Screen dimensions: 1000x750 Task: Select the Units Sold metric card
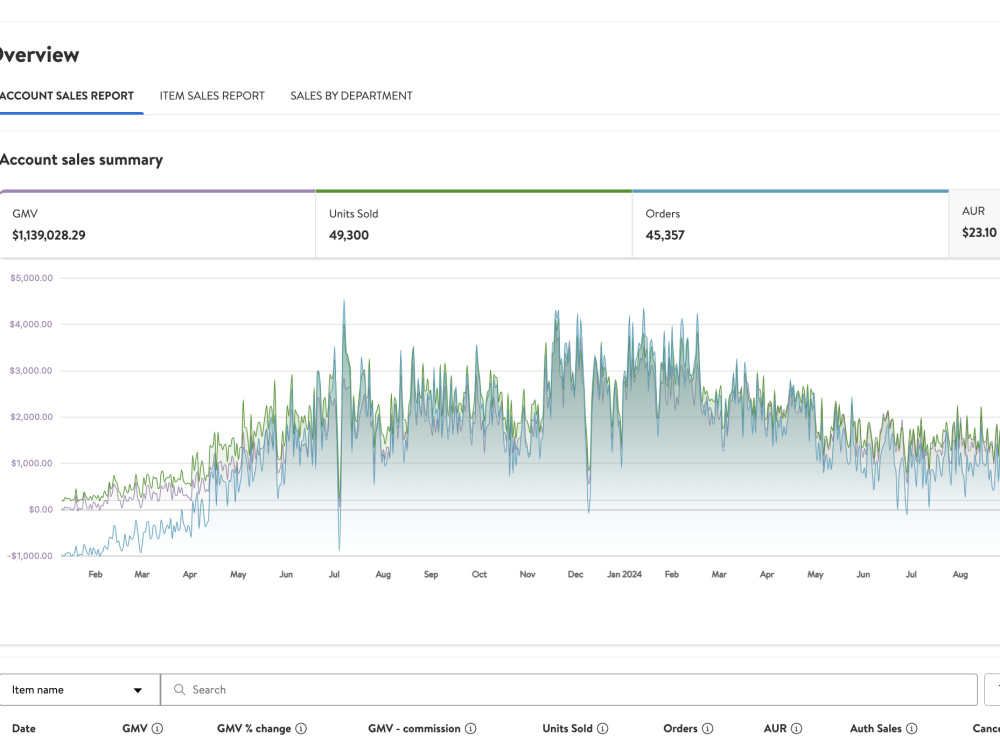tap(474, 224)
